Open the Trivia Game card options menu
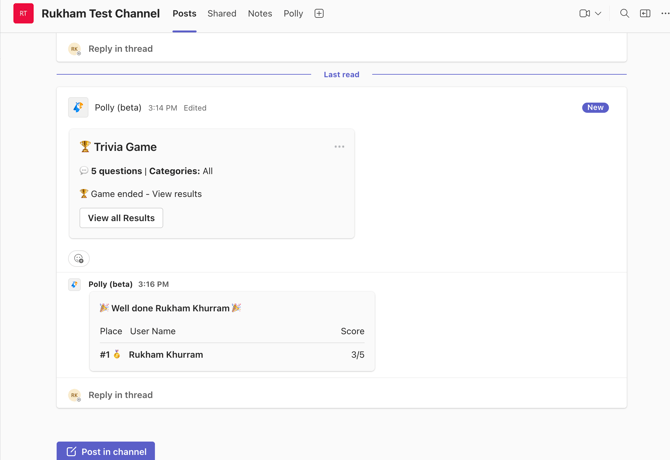Viewport: 670px width, 460px height. pyautogui.click(x=339, y=147)
